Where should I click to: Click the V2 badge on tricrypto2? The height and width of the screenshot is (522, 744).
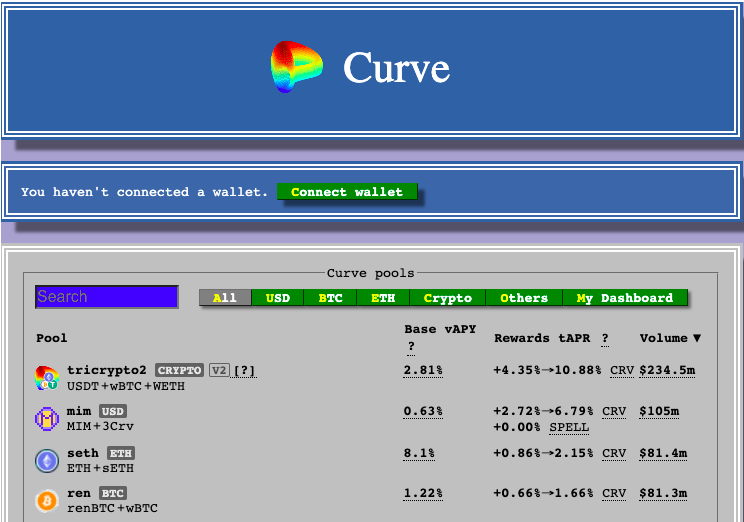(219, 370)
